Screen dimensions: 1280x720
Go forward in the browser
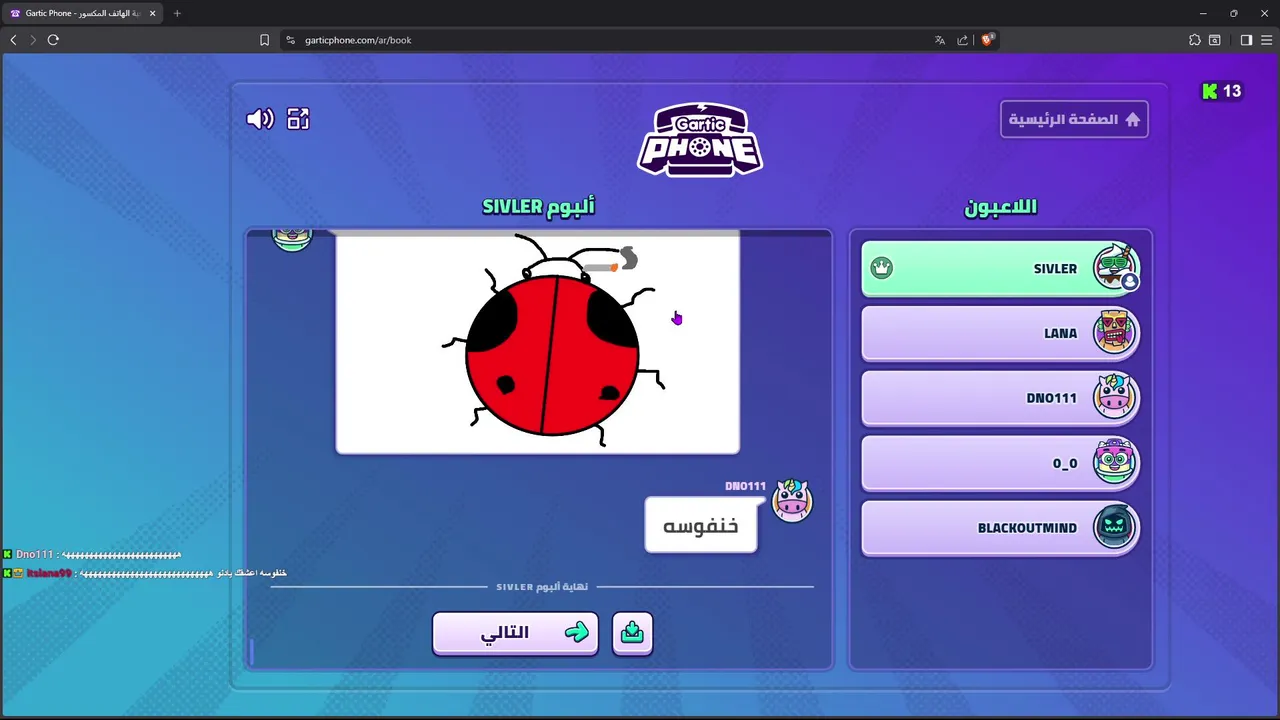point(33,40)
